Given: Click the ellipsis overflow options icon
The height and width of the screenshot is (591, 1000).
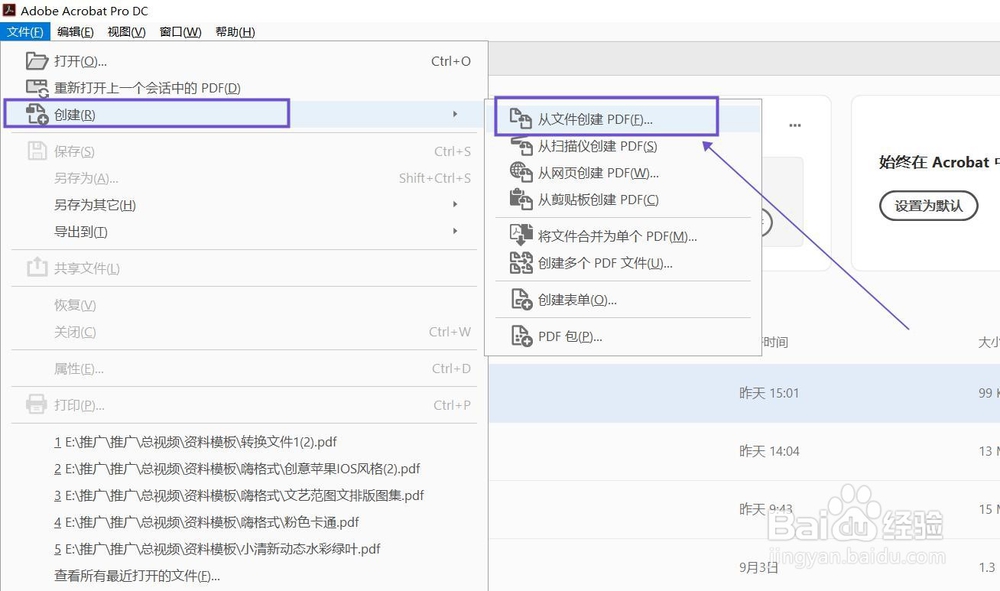Looking at the screenshot, I should (795, 123).
